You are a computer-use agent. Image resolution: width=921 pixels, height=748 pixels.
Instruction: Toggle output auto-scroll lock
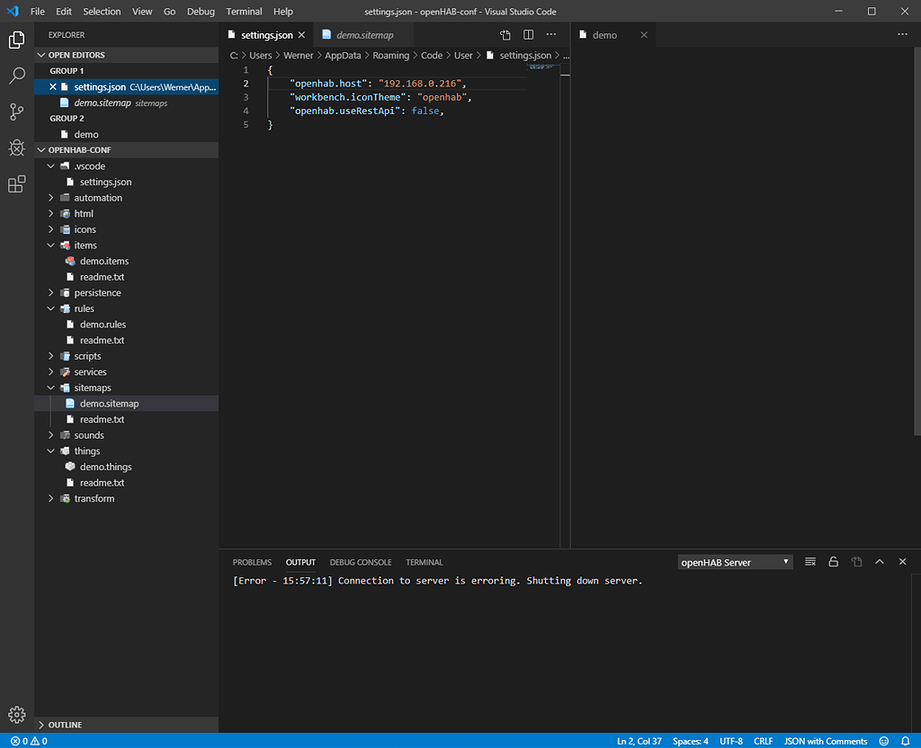point(833,561)
